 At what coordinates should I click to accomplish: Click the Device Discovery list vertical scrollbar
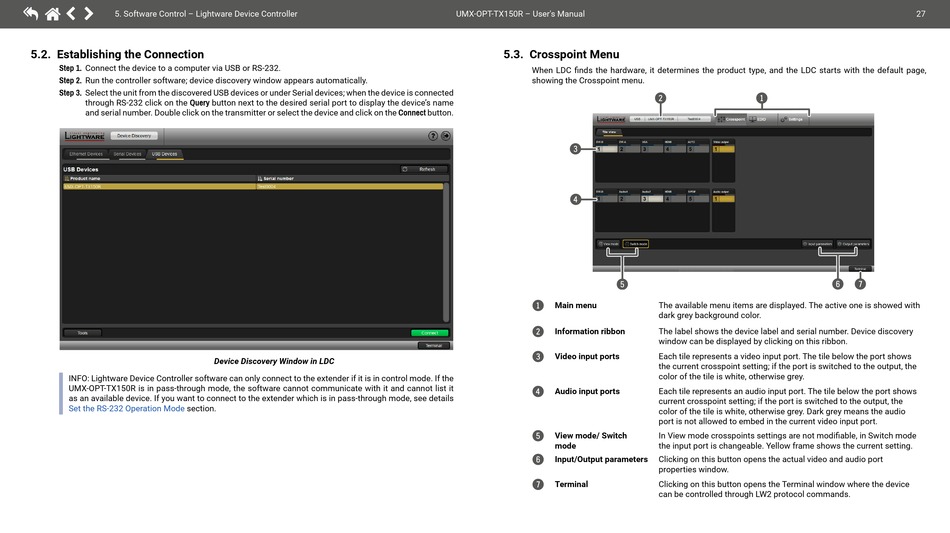pyautogui.click(x=447, y=252)
